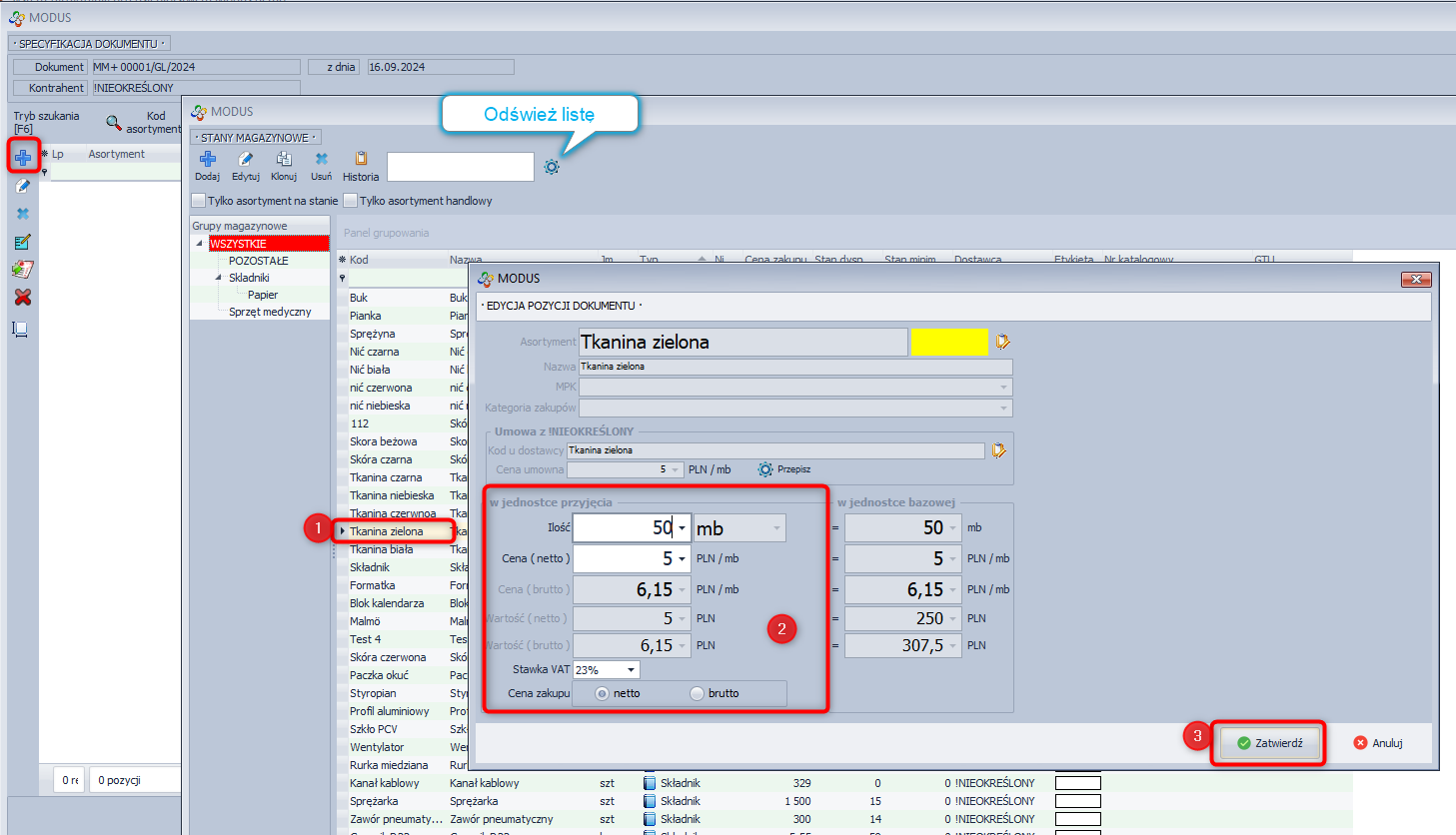
Task: Click the Klonuj icon in the toolbar
Action: [x=284, y=160]
